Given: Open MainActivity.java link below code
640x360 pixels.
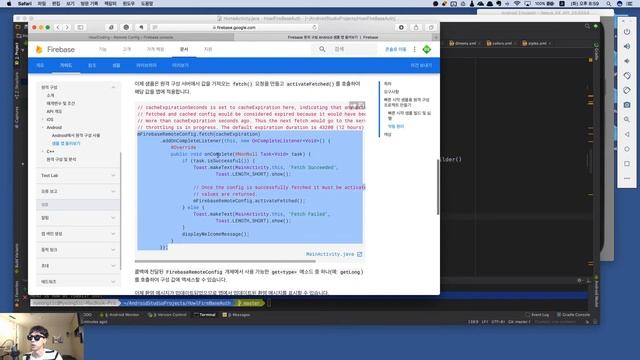Looking at the screenshot, I should (x=330, y=254).
